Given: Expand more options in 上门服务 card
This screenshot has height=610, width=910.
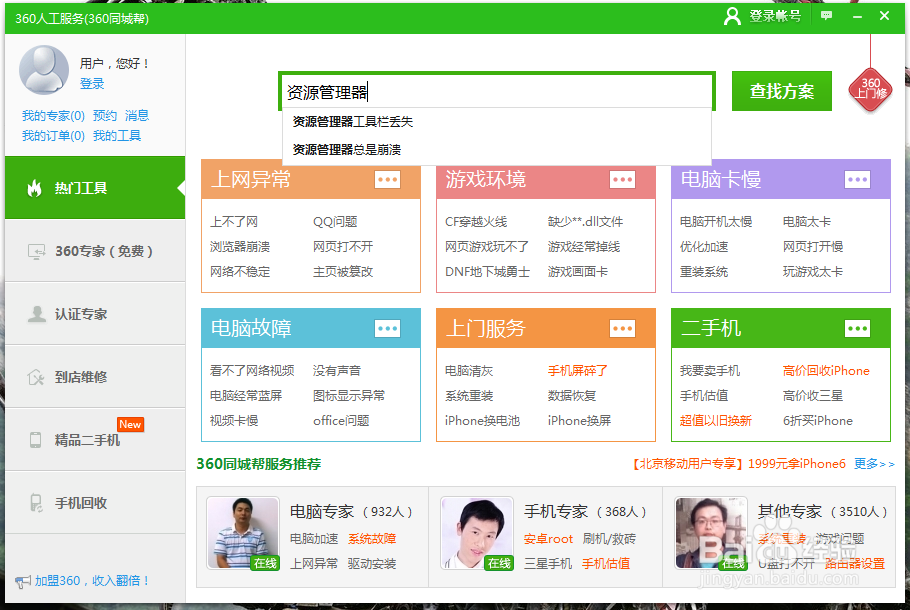Looking at the screenshot, I should pos(622,329).
